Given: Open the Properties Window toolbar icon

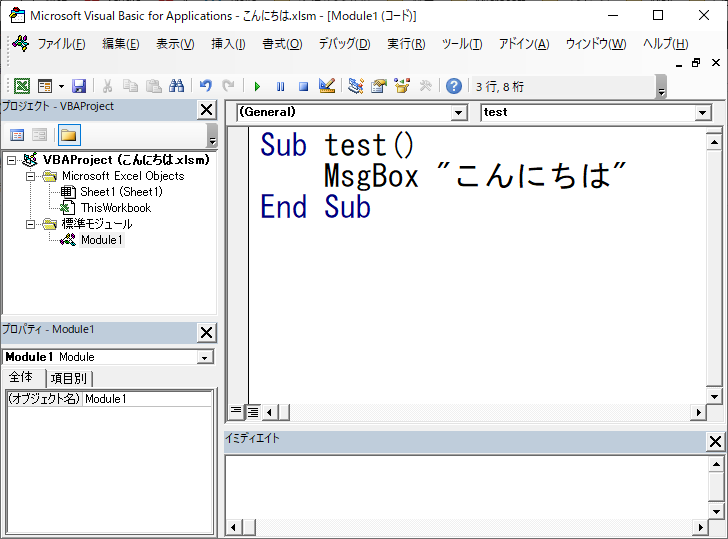Looking at the screenshot, I should pyautogui.click(x=379, y=86).
